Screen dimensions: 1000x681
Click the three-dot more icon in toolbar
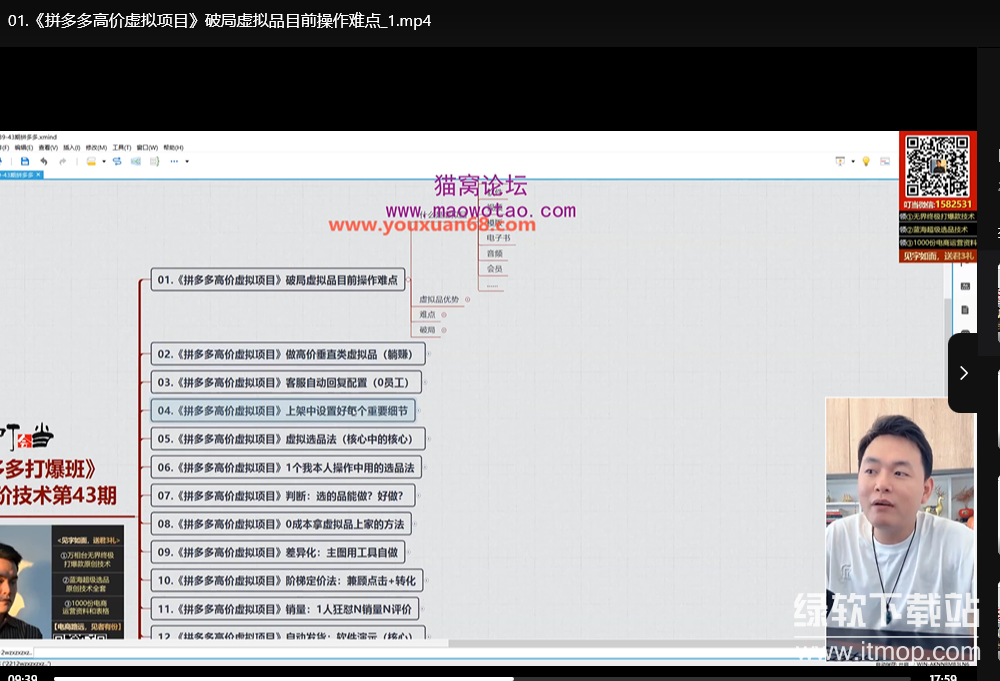(x=174, y=161)
